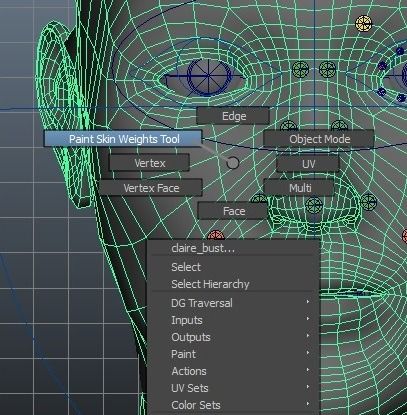
Task: Switch to Object Mode
Action: pos(319,139)
